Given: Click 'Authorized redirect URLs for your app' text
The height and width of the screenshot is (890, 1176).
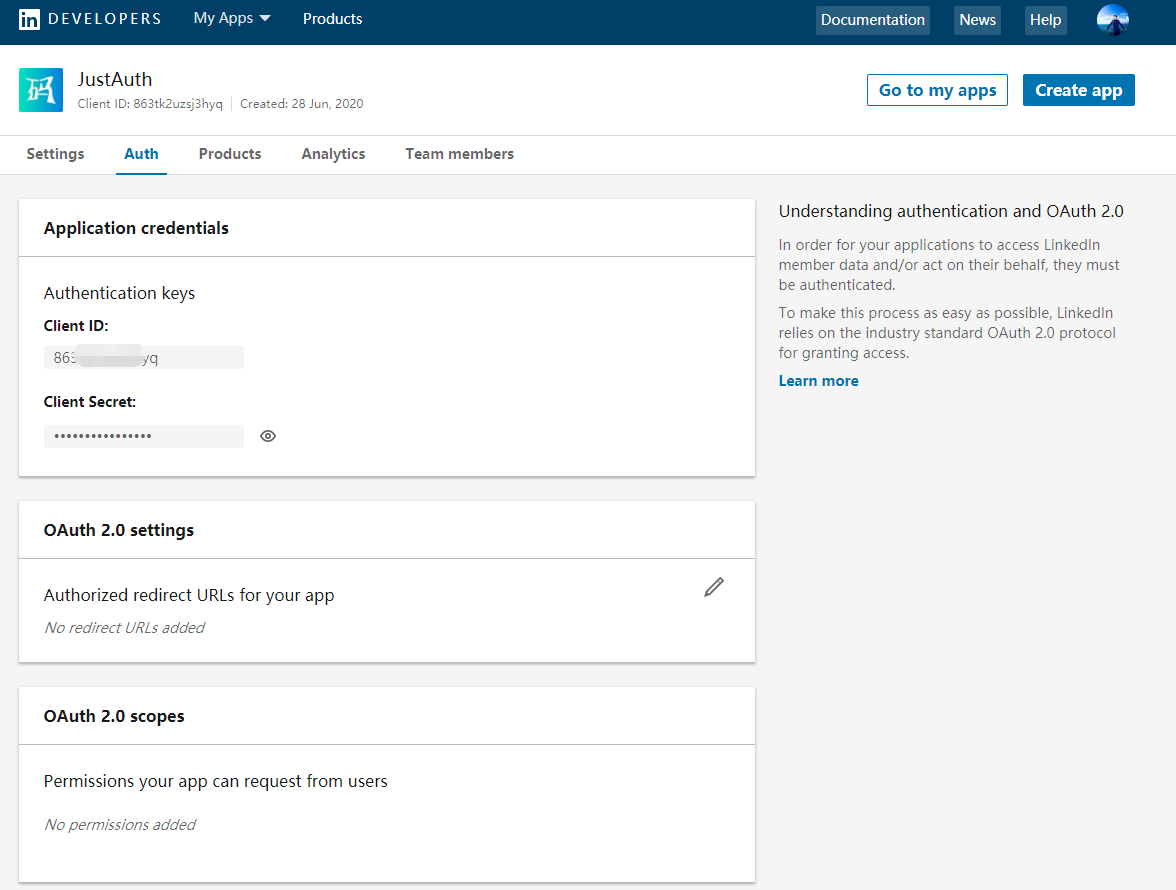Looking at the screenshot, I should coord(189,595).
